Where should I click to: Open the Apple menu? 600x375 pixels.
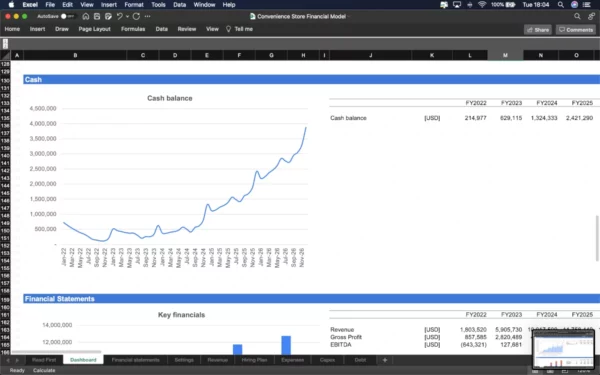pos(11,5)
